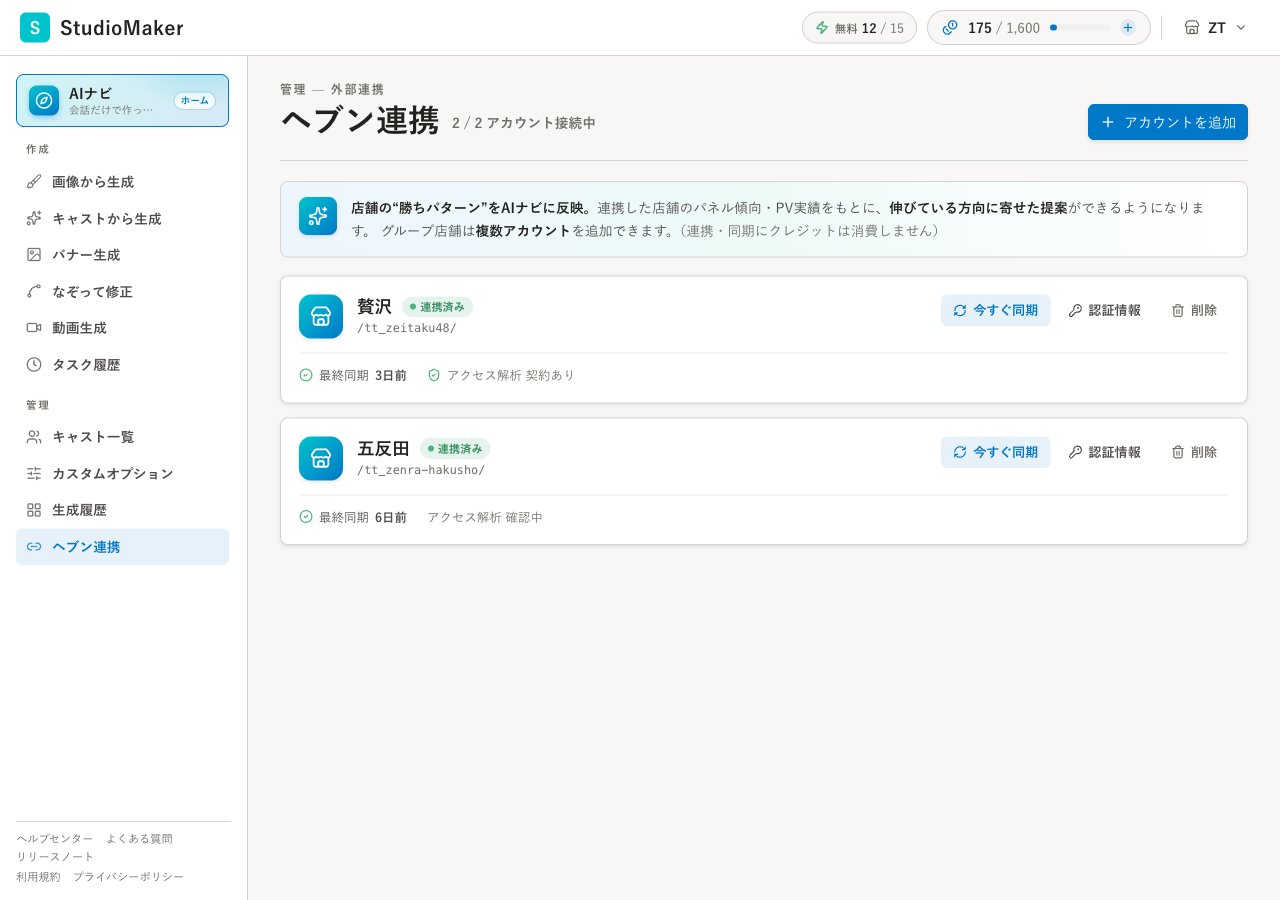Viewport: 1280px width, 900px height.
Task: Select なぞって修正 menu item
Action: pyautogui.click(x=122, y=291)
